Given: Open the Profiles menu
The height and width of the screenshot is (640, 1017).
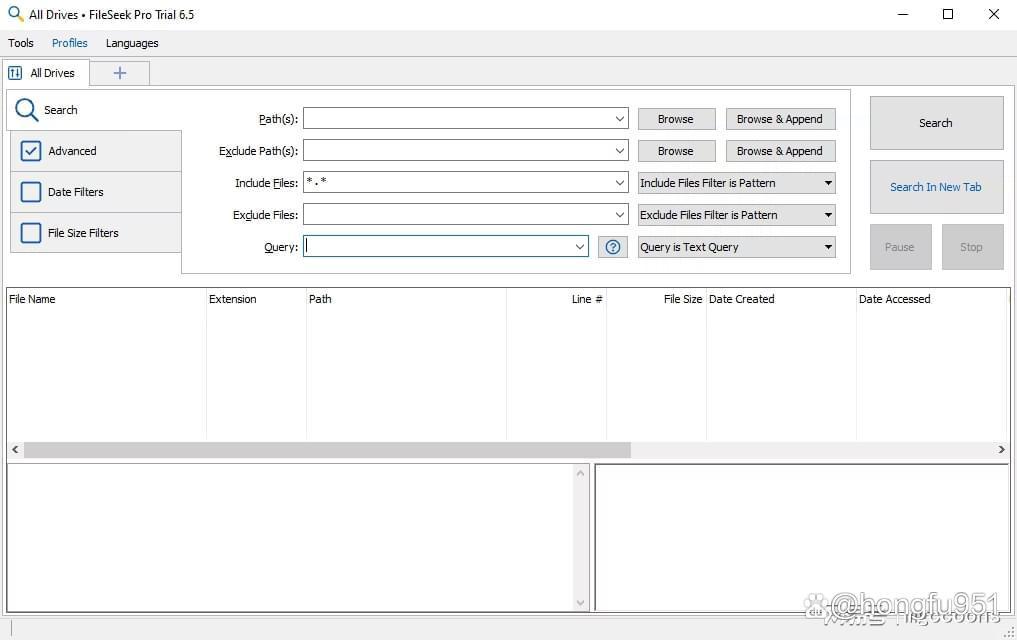Looking at the screenshot, I should pos(69,43).
